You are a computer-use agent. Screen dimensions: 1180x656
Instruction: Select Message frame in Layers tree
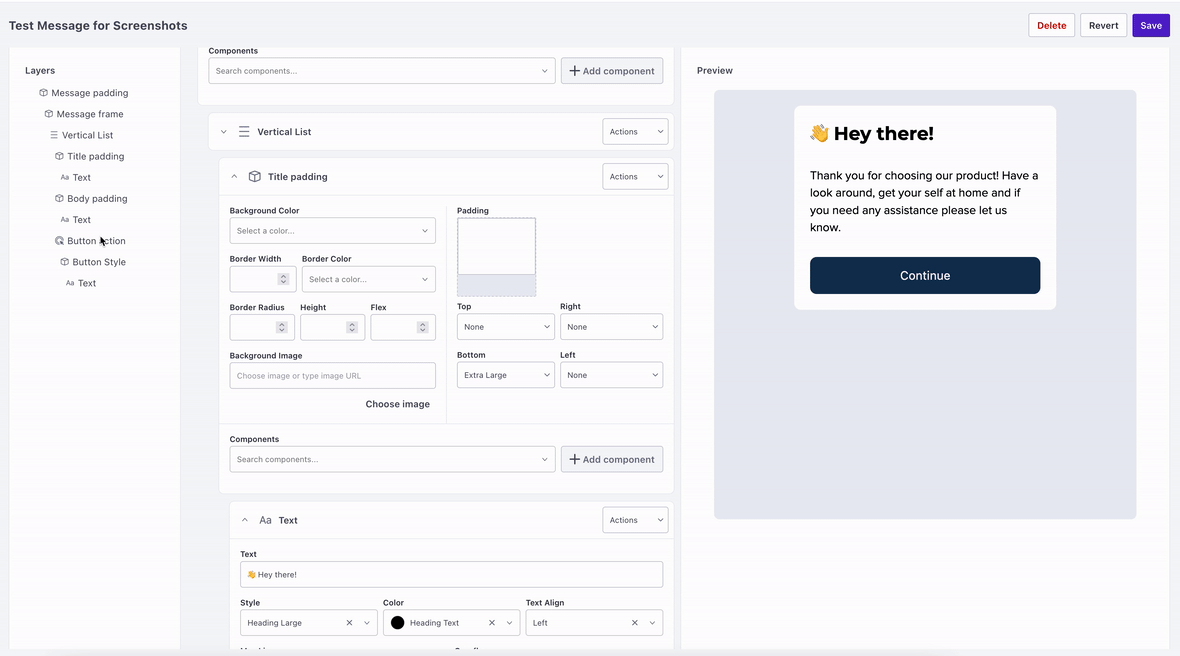tap(90, 114)
